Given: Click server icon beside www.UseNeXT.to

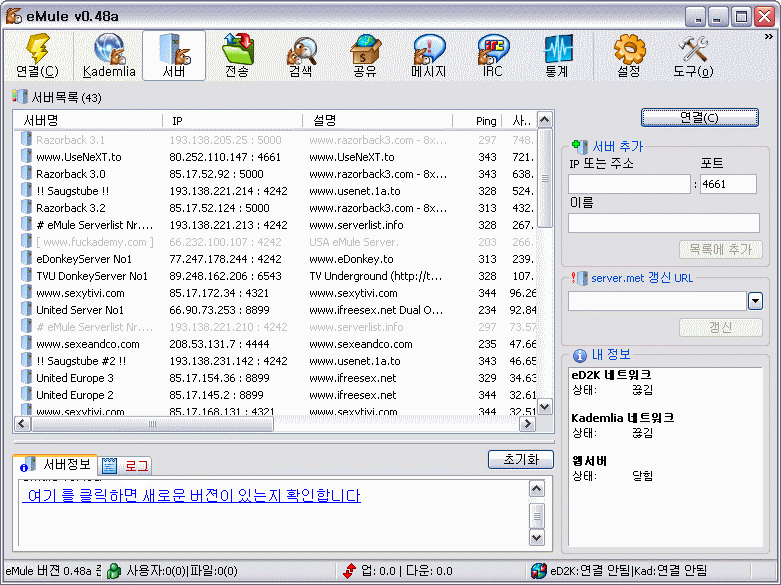Looking at the screenshot, I should tap(26, 156).
